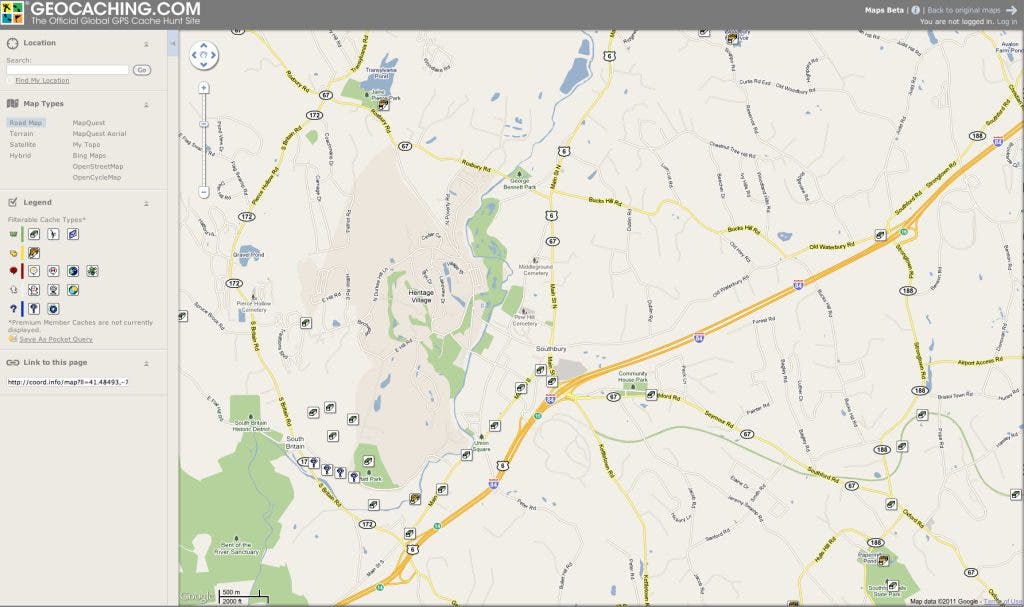Click the Go search button
1024x607 pixels.
point(142,70)
